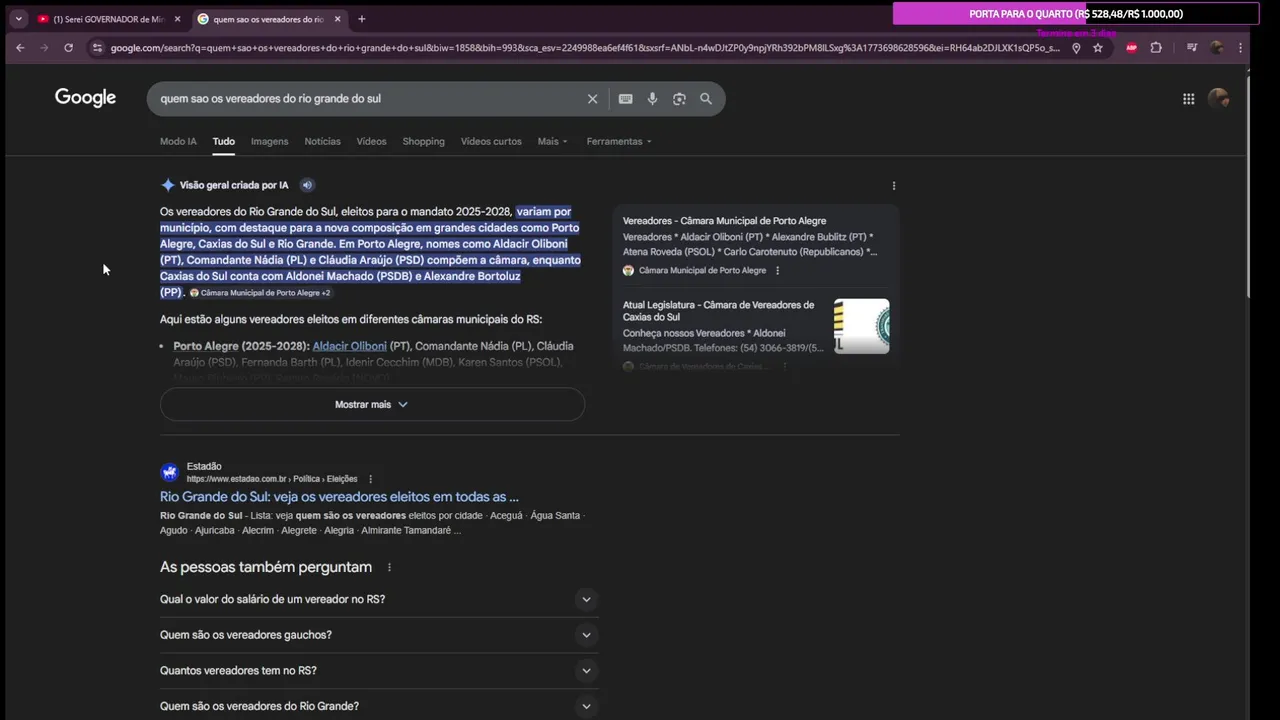Go forward to the next page
The image size is (1280, 720).
pyautogui.click(x=44, y=47)
